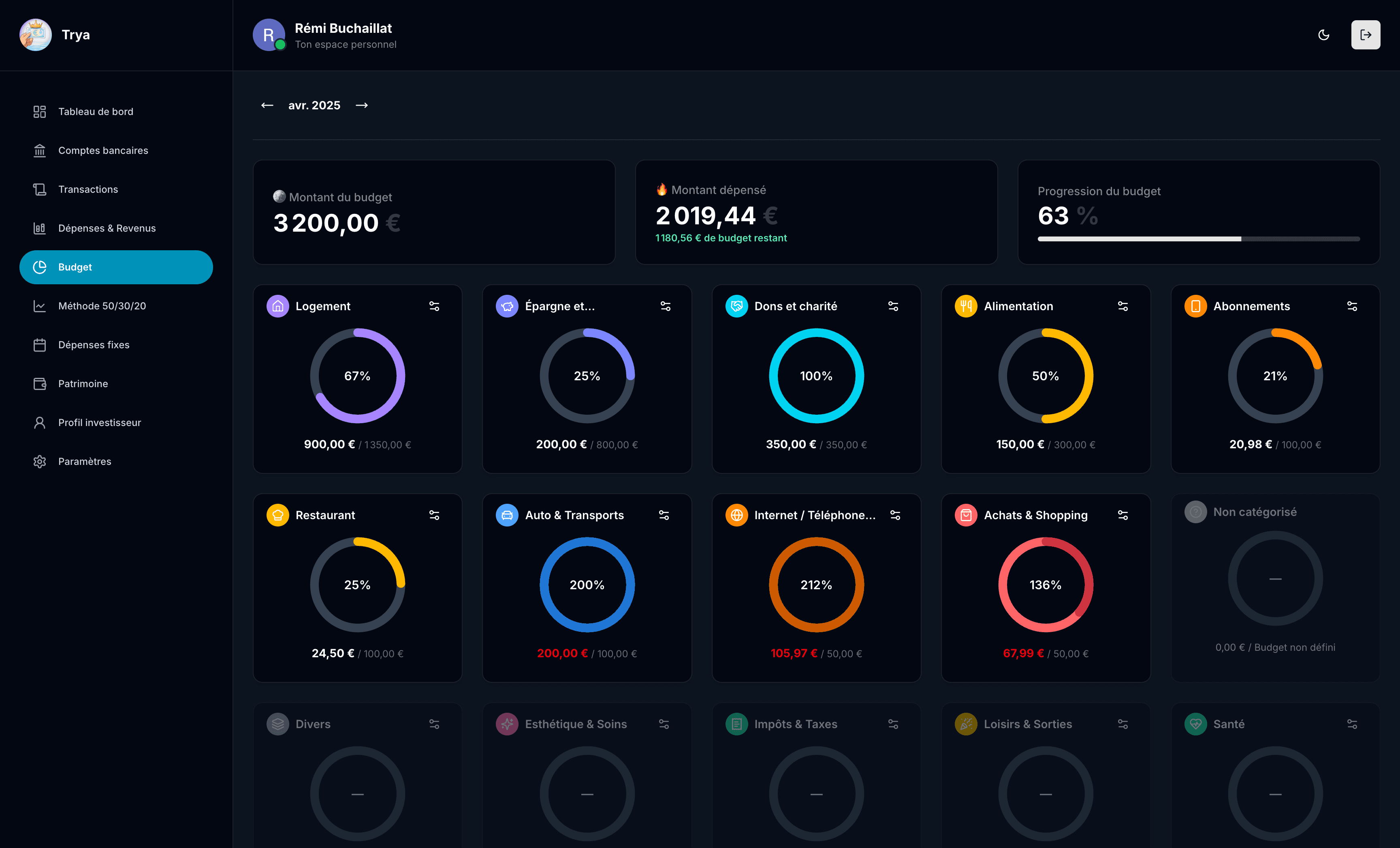
Task: Click the Internet / Téléphone globe icon
Action: tap(736, 515)
